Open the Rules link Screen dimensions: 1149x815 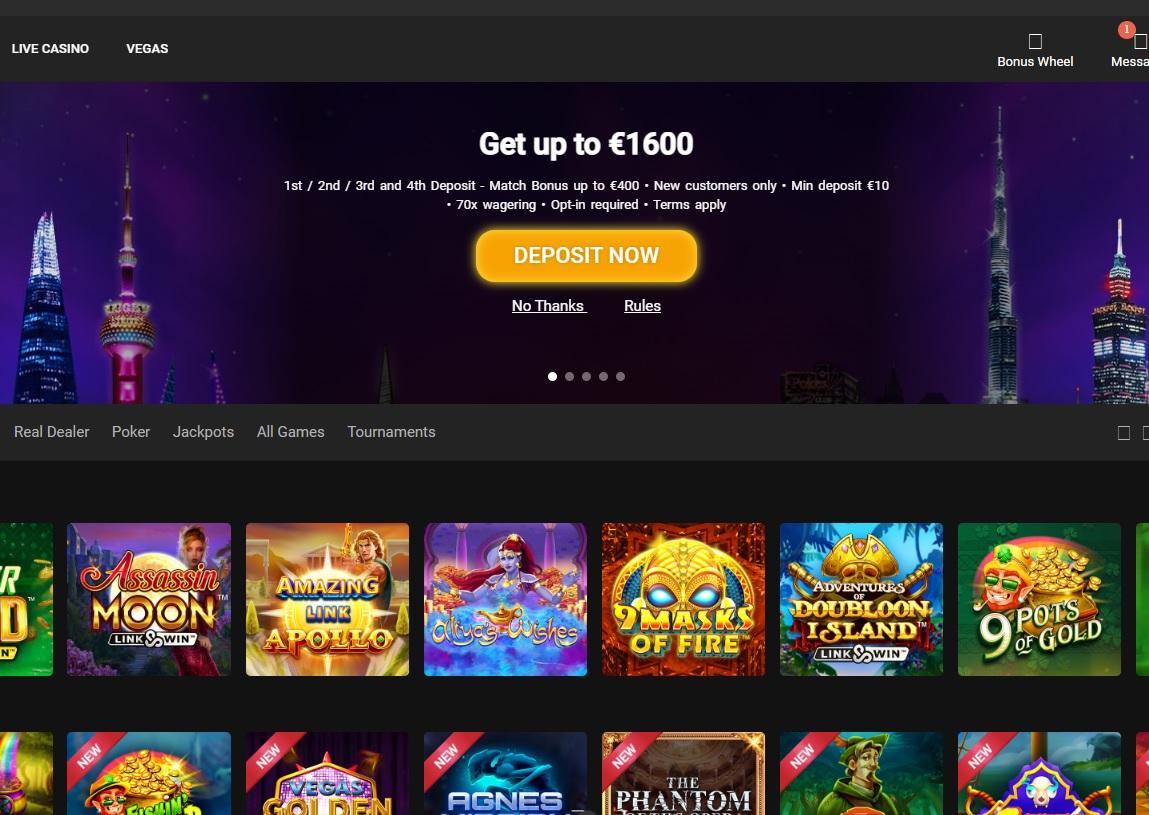pos(643,306)
